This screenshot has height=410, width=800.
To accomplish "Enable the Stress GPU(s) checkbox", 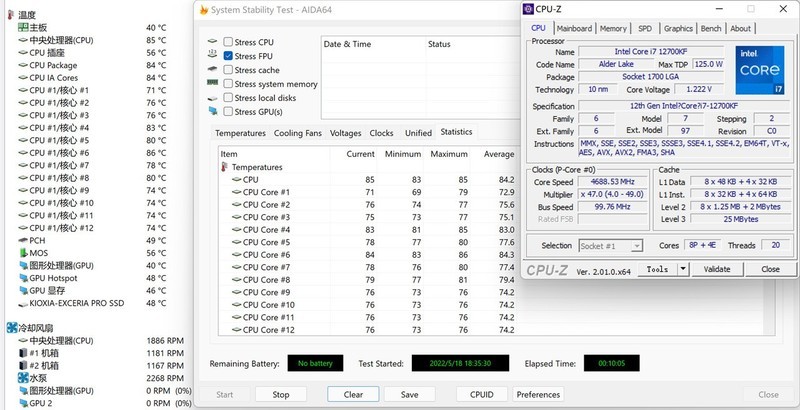I will pos(229,112).
